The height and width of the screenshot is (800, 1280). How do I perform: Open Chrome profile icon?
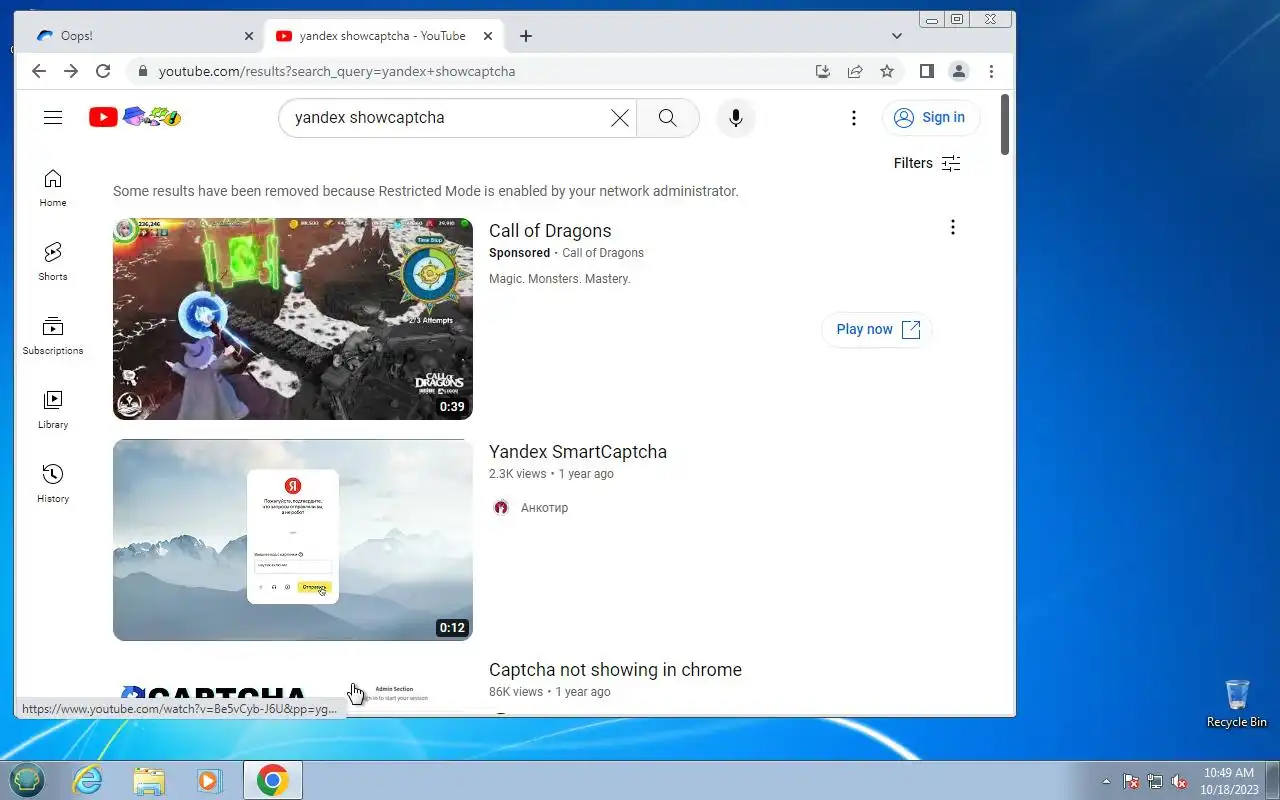coord(959,71)
